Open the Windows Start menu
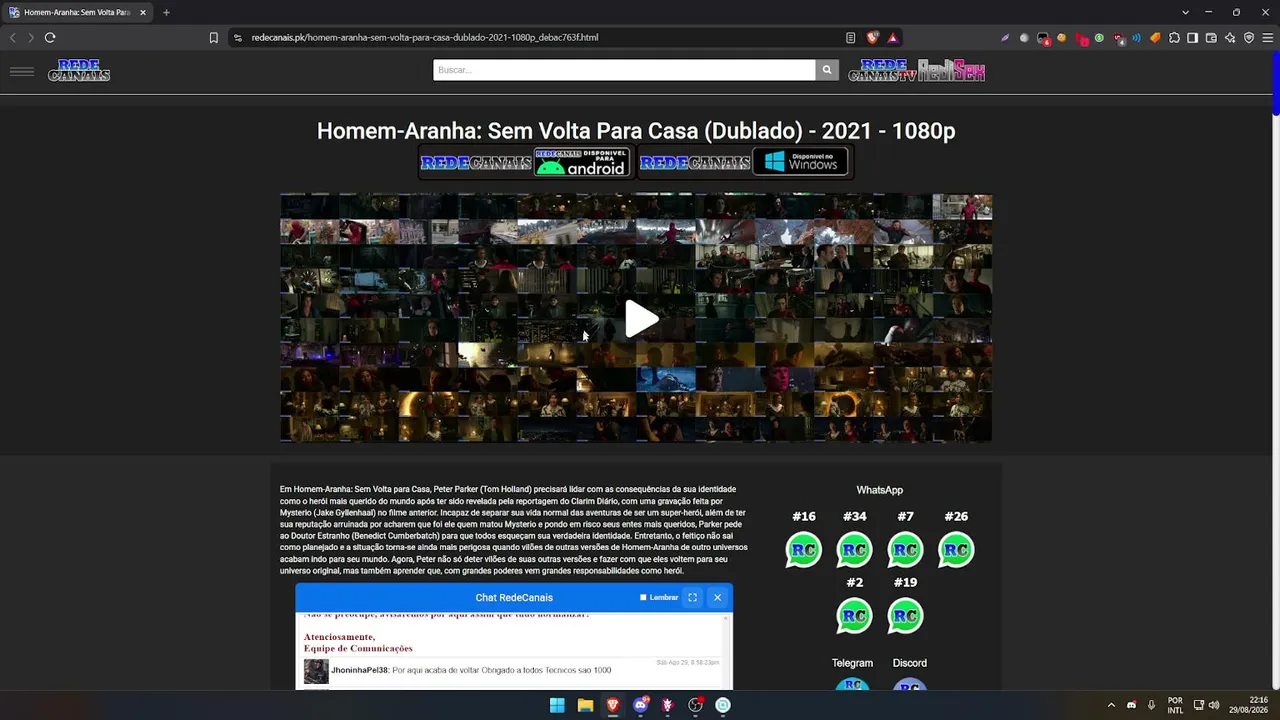The height and width of the screenshot is (720, 1280). tap(557, 706)
